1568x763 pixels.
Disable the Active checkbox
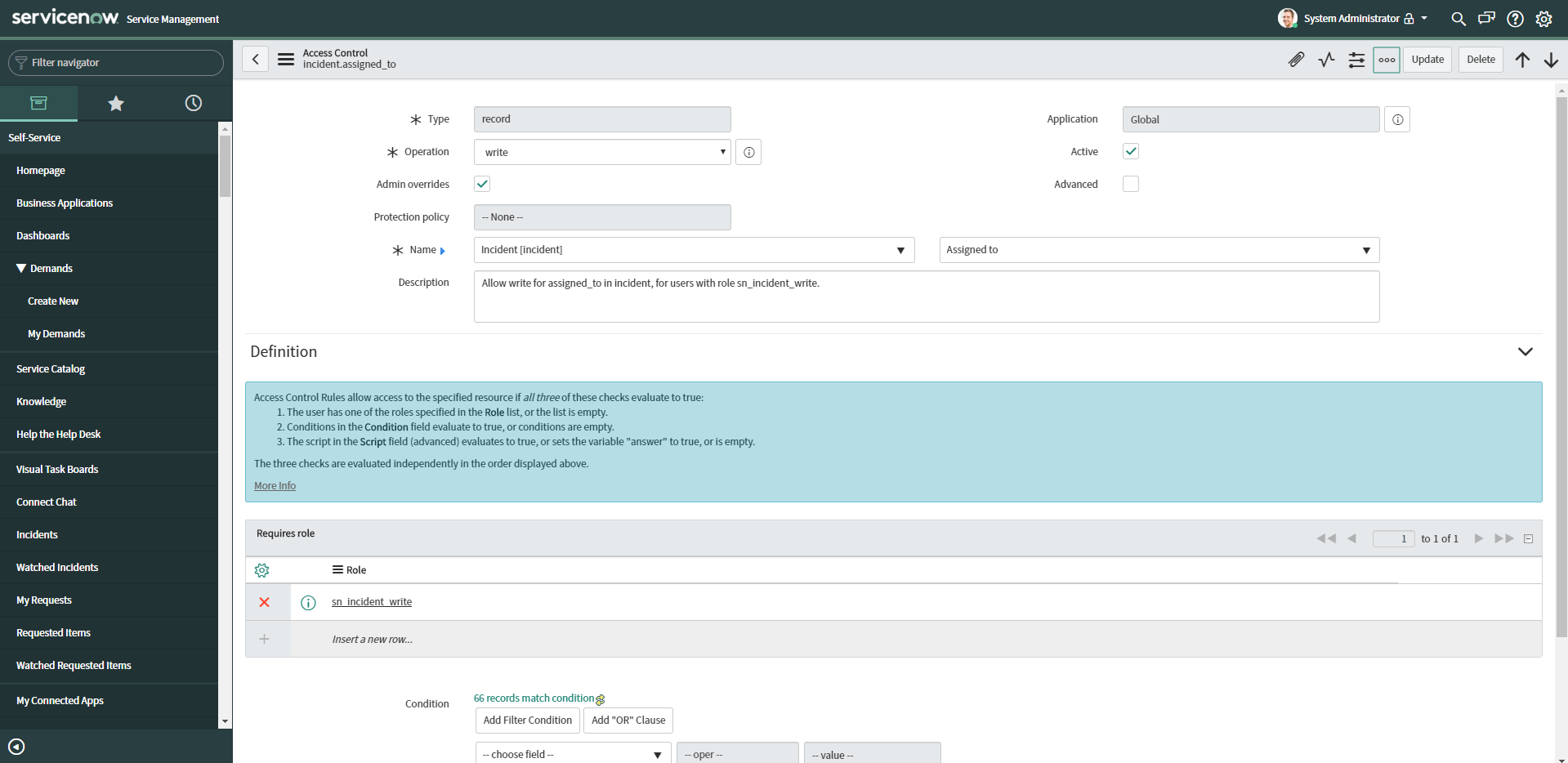tap(1131, 151)
